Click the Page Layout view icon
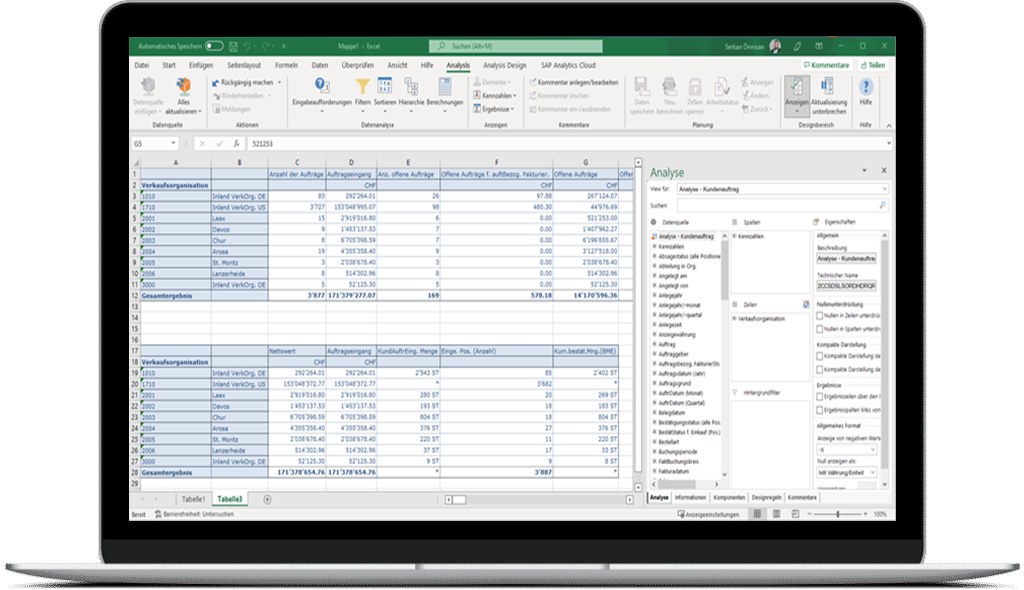Screen dimensions: 1024x590 (776, 514)
